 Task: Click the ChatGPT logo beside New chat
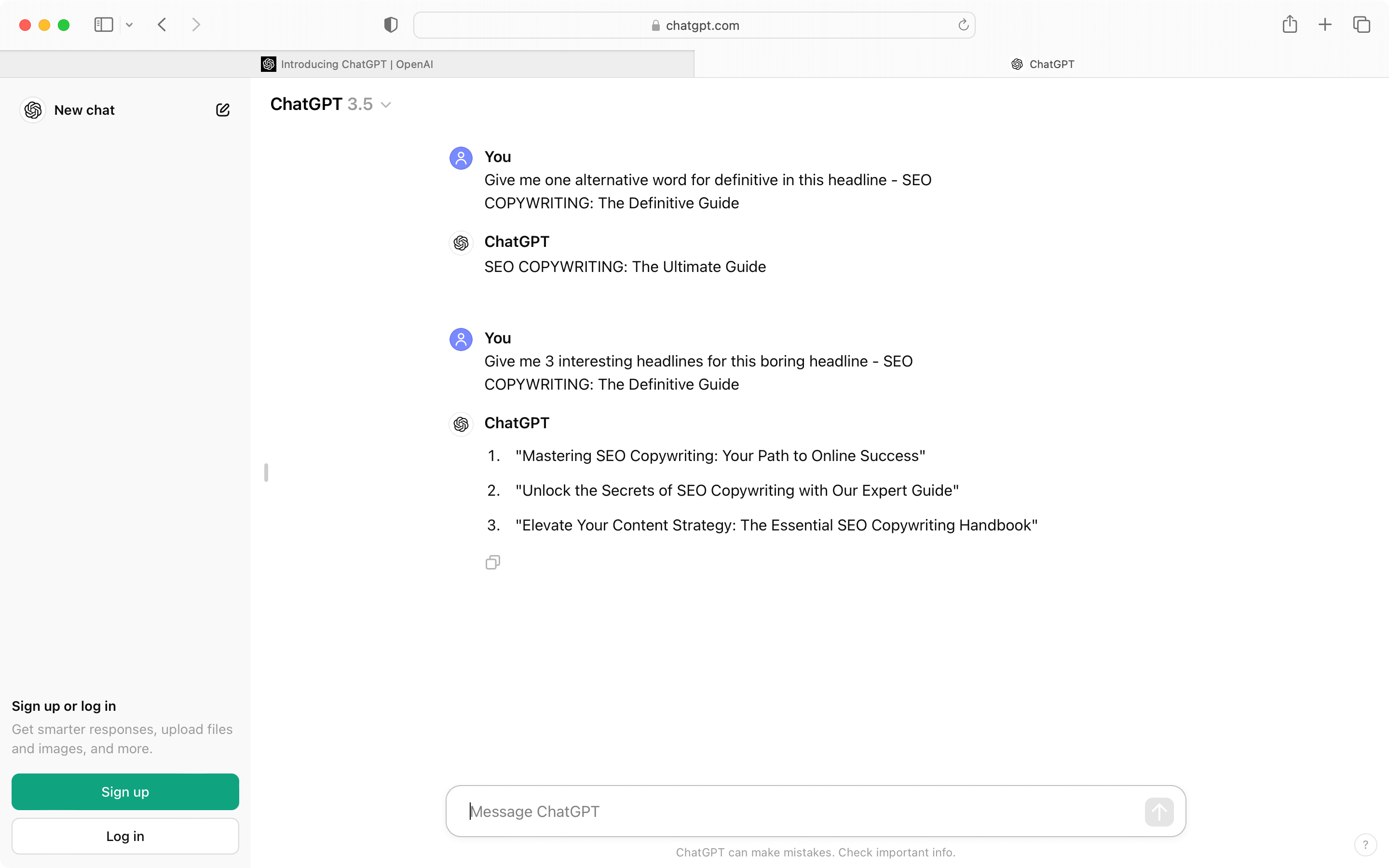click(33, 110)
